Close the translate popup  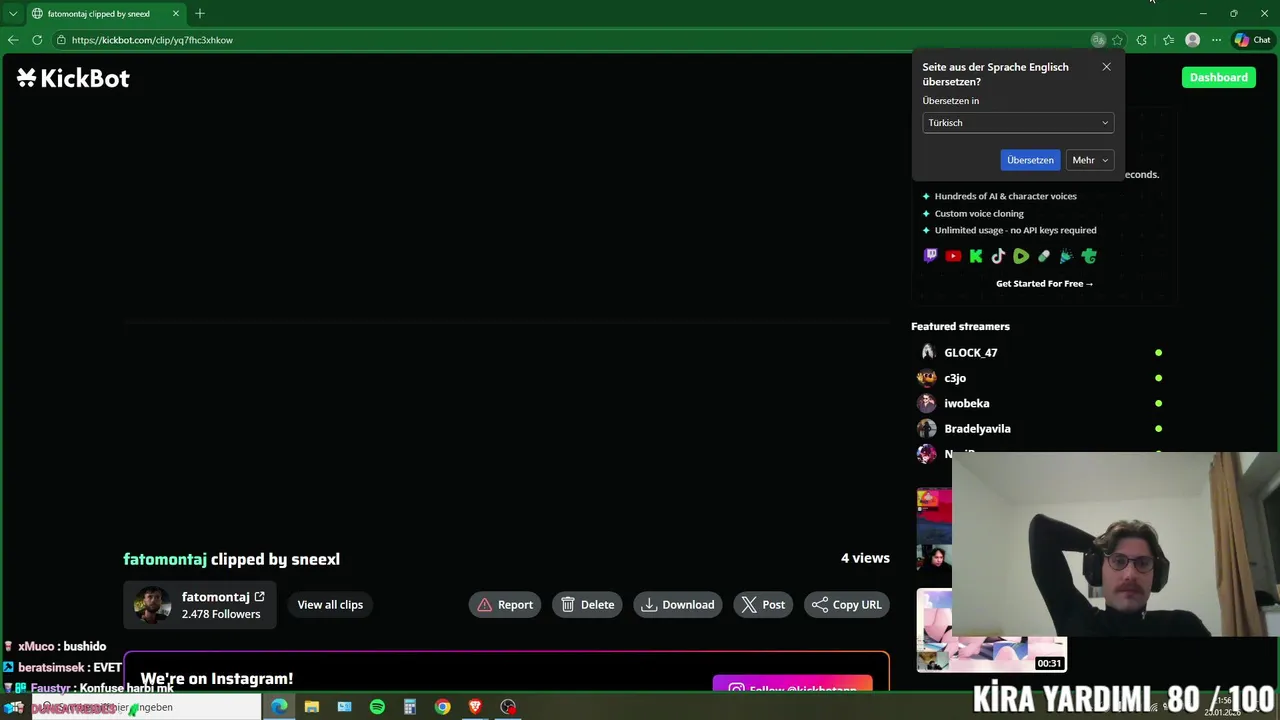tap(1106, 67)
